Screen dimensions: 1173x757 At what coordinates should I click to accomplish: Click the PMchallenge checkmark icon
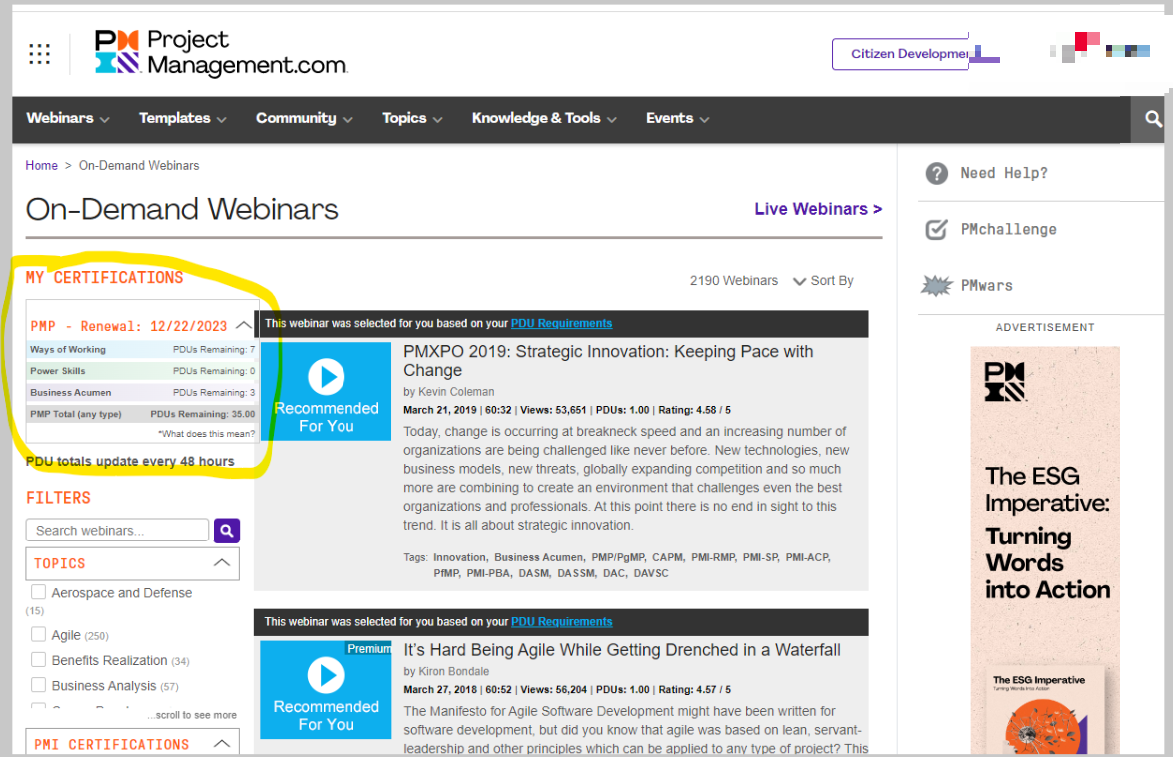tap(937, 230)
